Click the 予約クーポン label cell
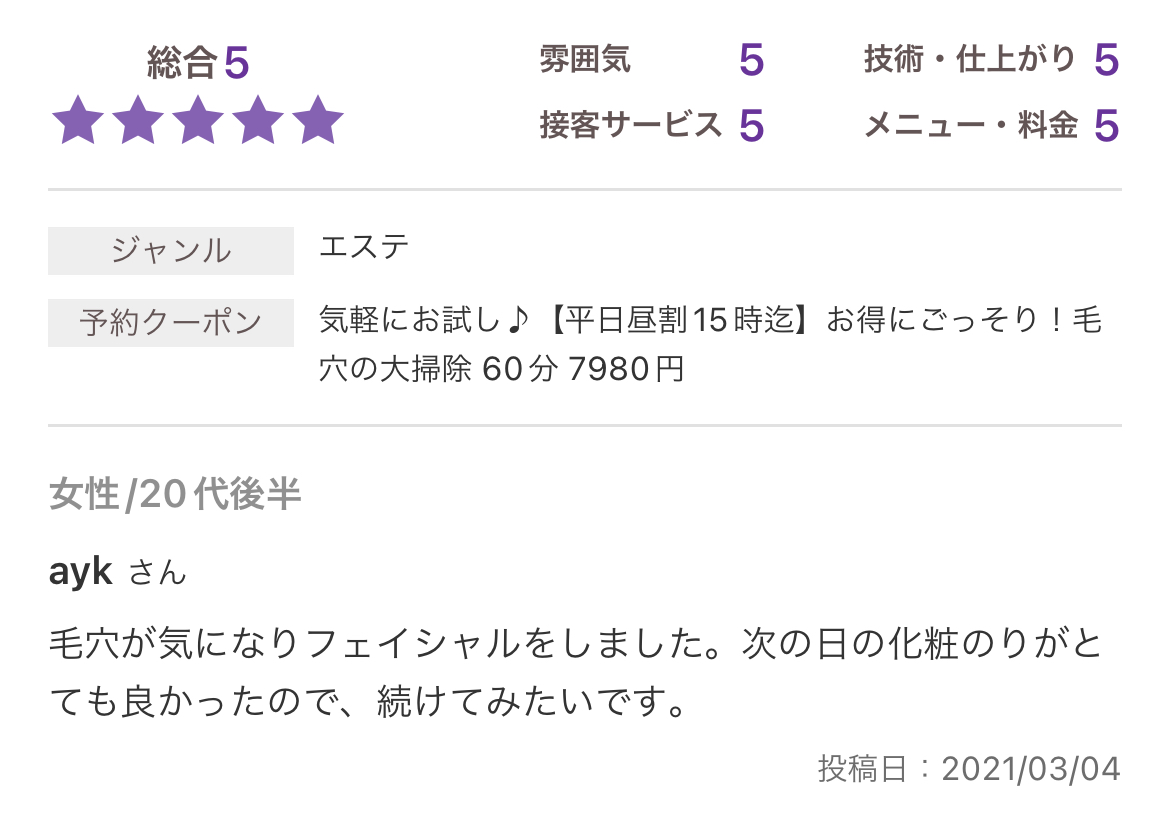1170x832 pixels. 171,323
